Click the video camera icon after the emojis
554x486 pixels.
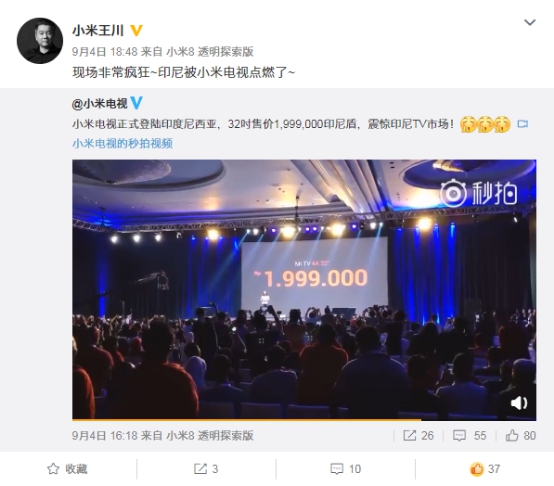point(523,124)
